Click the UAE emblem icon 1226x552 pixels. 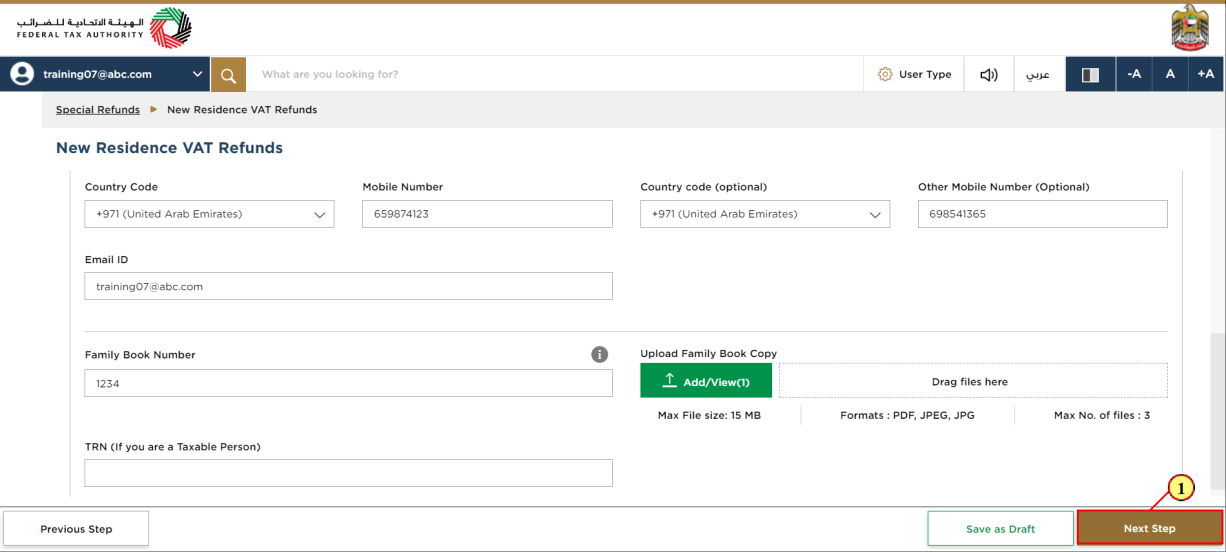click(x=1190, y=28)
